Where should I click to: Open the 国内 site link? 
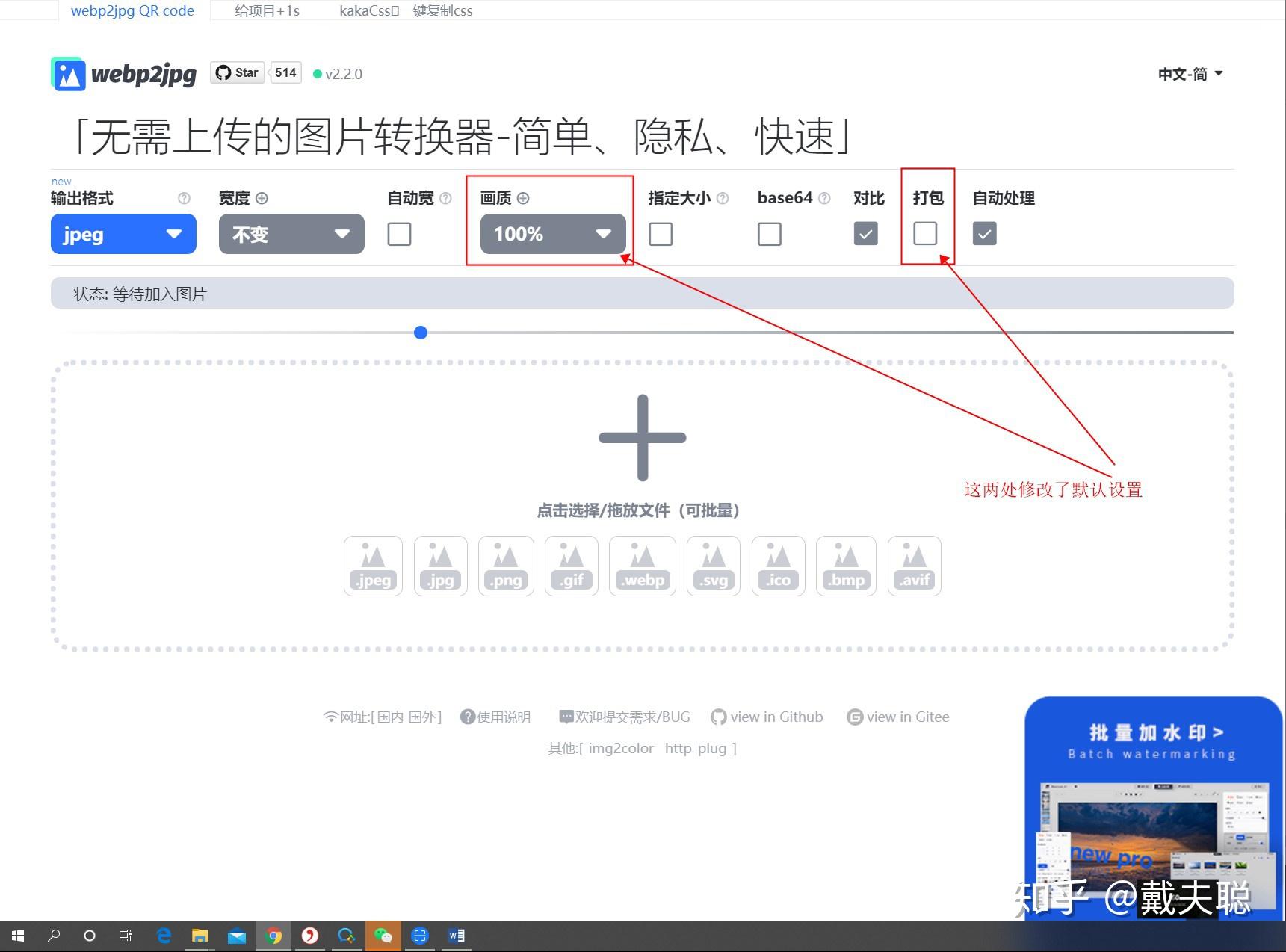(x=390, y=717)
